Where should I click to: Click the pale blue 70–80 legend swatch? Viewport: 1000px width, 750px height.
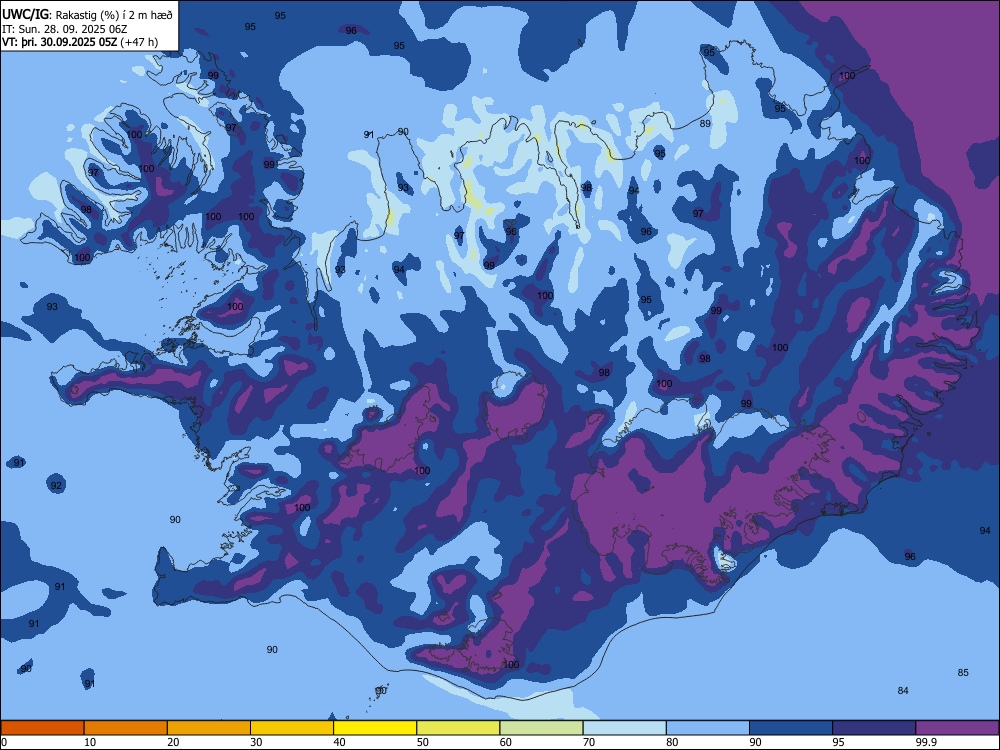tap(624, 728)
